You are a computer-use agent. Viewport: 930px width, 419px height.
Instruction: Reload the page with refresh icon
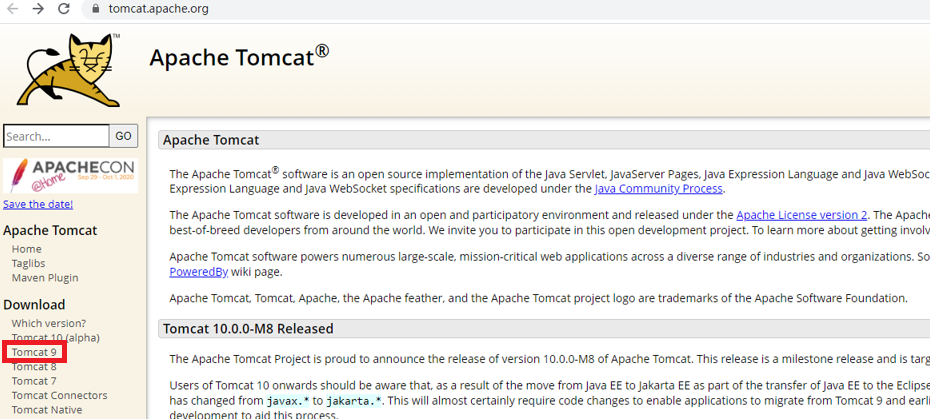point(64,9)
